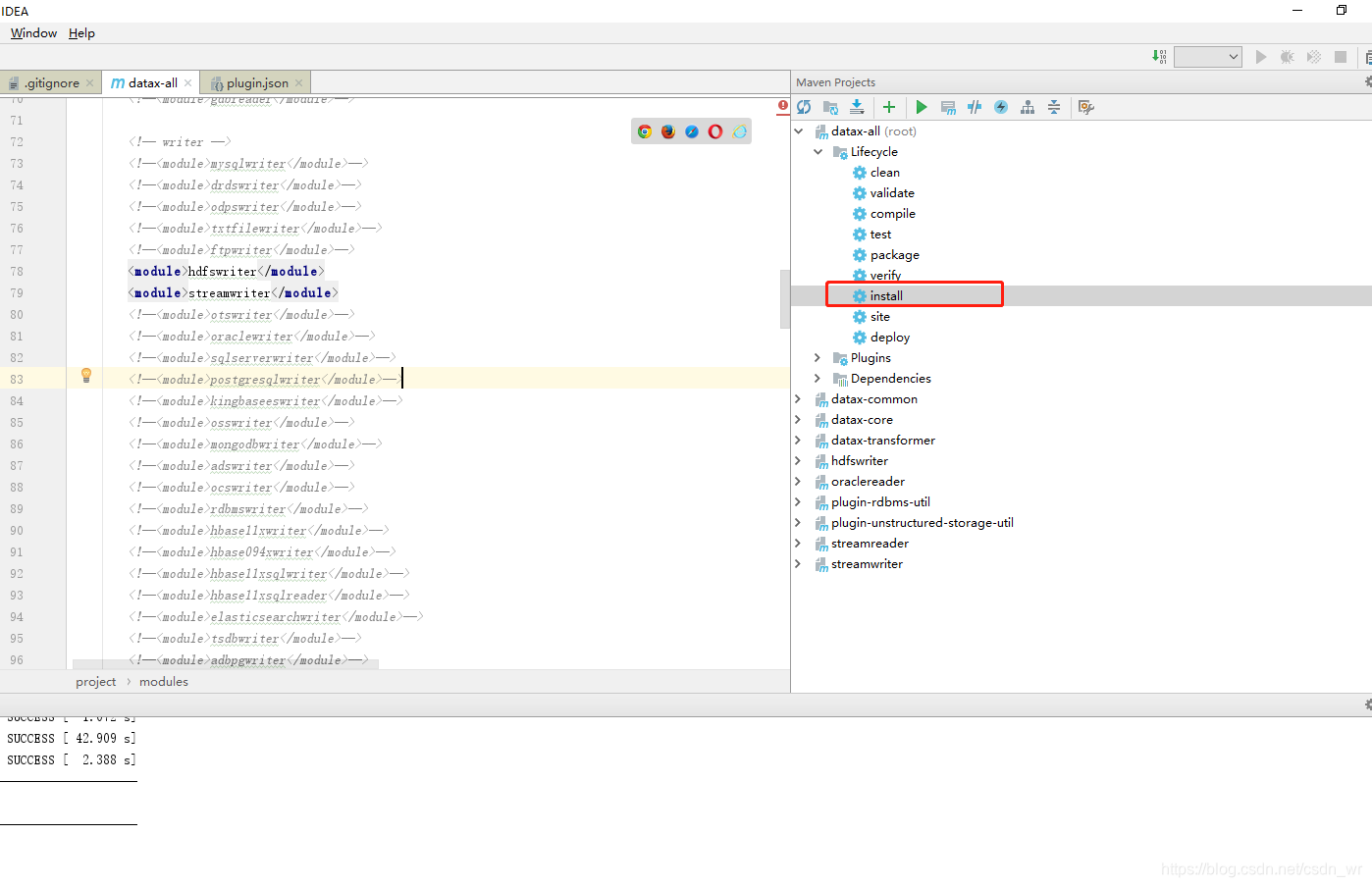
Task: Select deploy lifecycle phase
Action: [x=881, y=338]
